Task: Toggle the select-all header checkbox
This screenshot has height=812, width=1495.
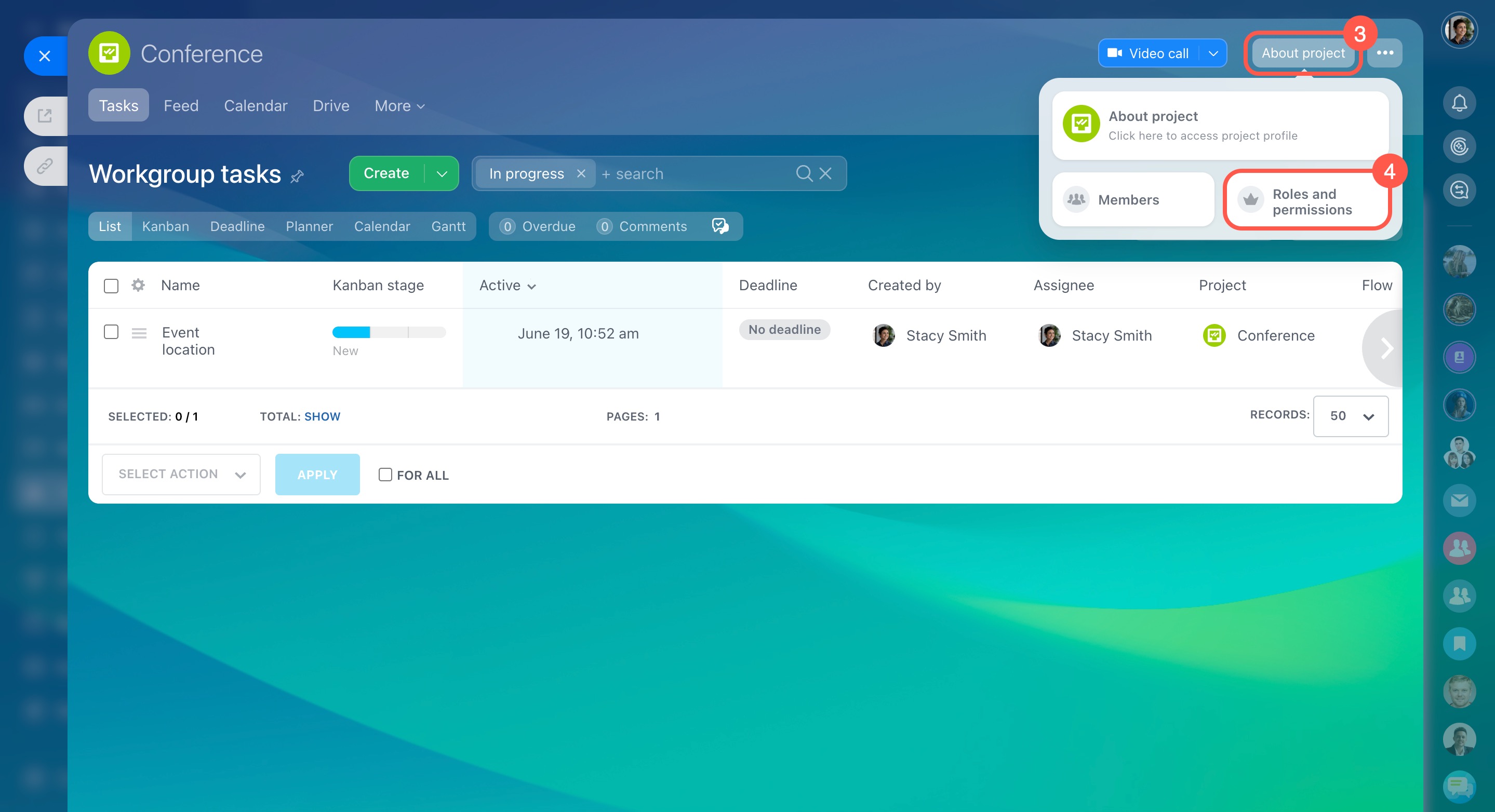Action: tap(111, 286)
